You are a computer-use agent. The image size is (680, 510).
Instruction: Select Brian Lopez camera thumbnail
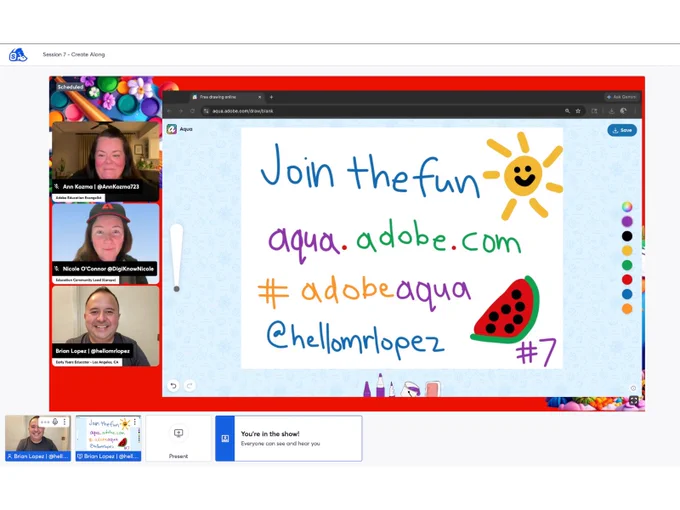(x=38, y=438)
